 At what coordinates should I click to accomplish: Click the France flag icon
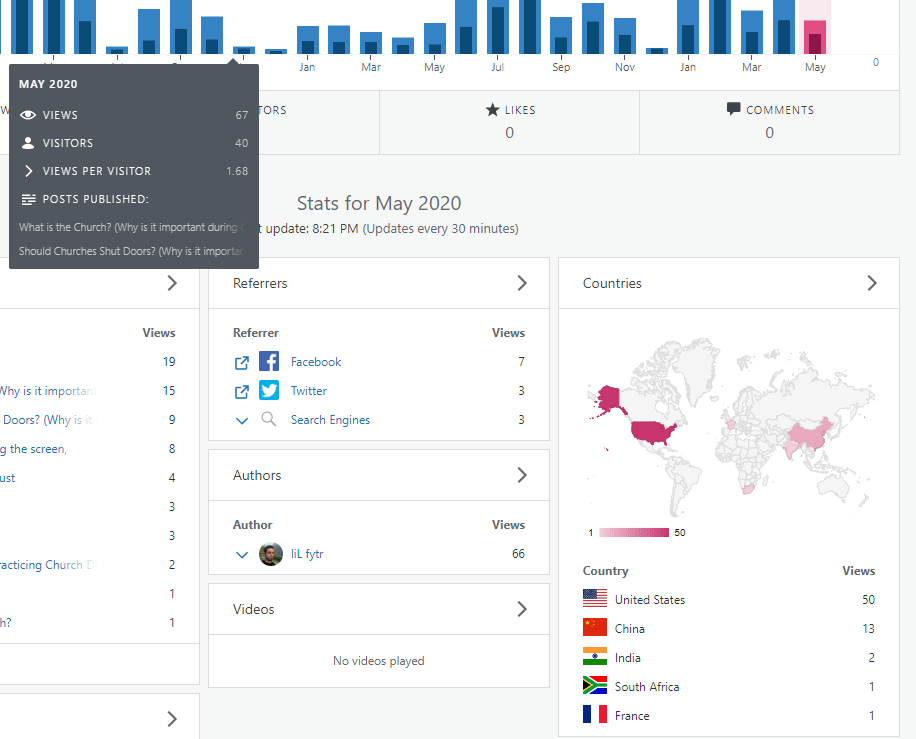[x=595, y=716]
